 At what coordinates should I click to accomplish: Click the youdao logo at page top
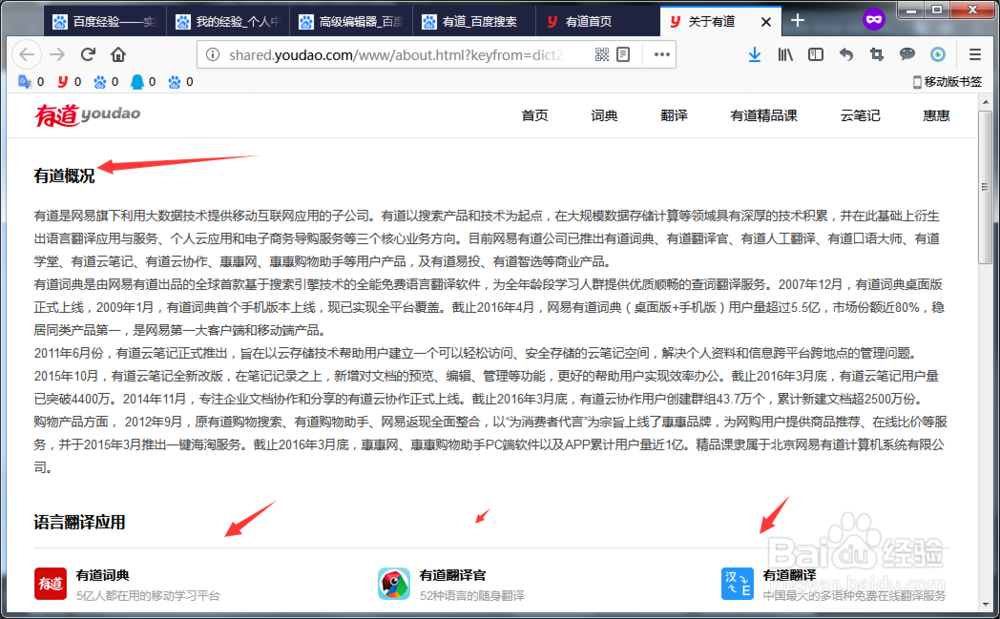(x=87, y=115)
